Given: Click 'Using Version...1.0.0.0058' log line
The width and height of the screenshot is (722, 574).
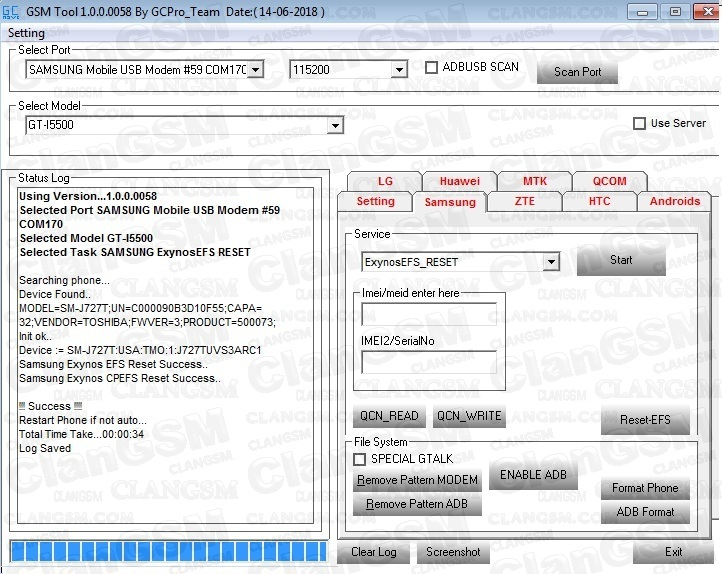Looking at the screenshot, I should pos(88,196).
